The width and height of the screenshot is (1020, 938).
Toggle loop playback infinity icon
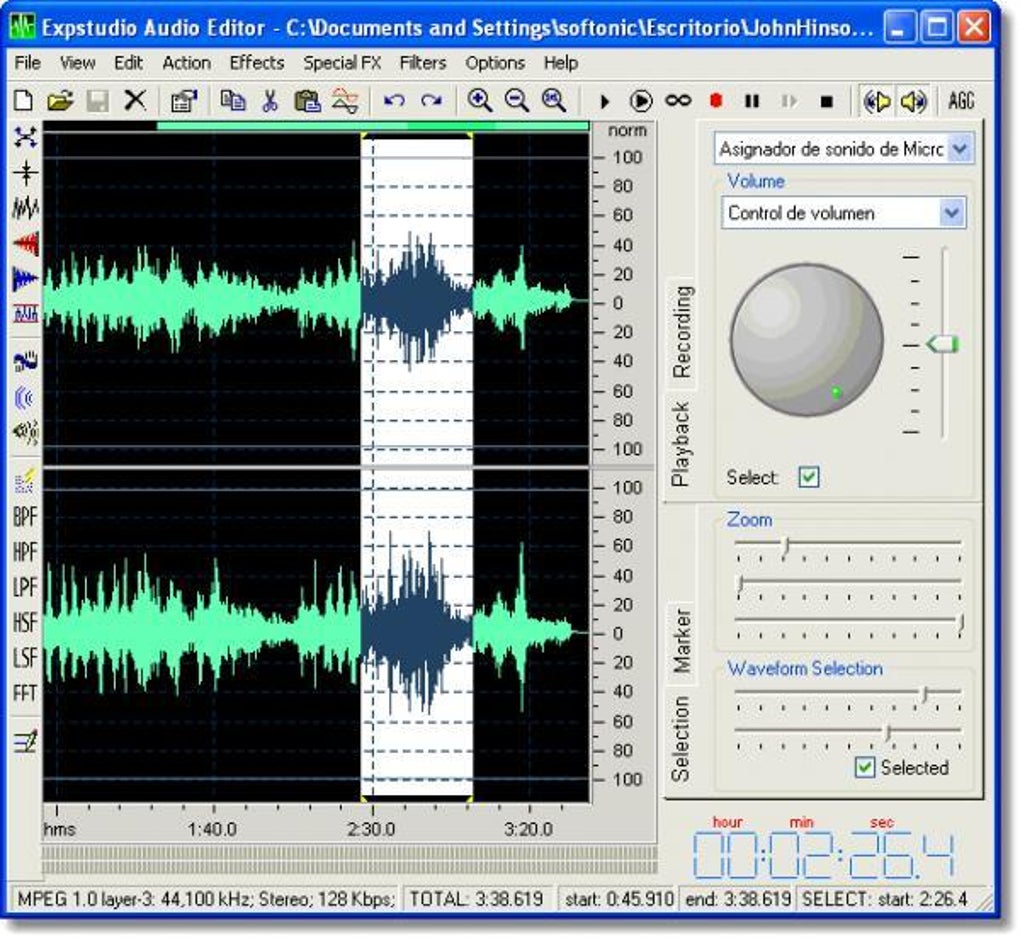click(x=678, y=101)
